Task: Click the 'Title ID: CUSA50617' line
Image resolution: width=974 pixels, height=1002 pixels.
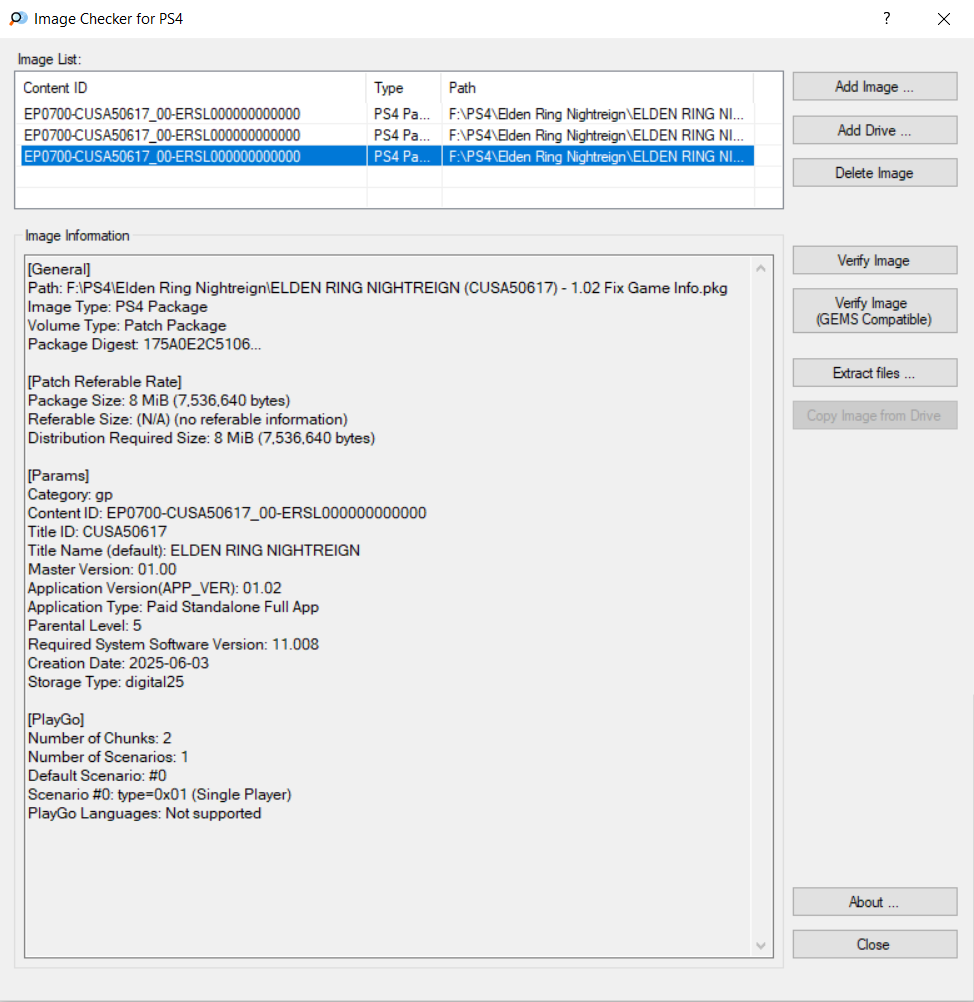Action: (97, 532)
